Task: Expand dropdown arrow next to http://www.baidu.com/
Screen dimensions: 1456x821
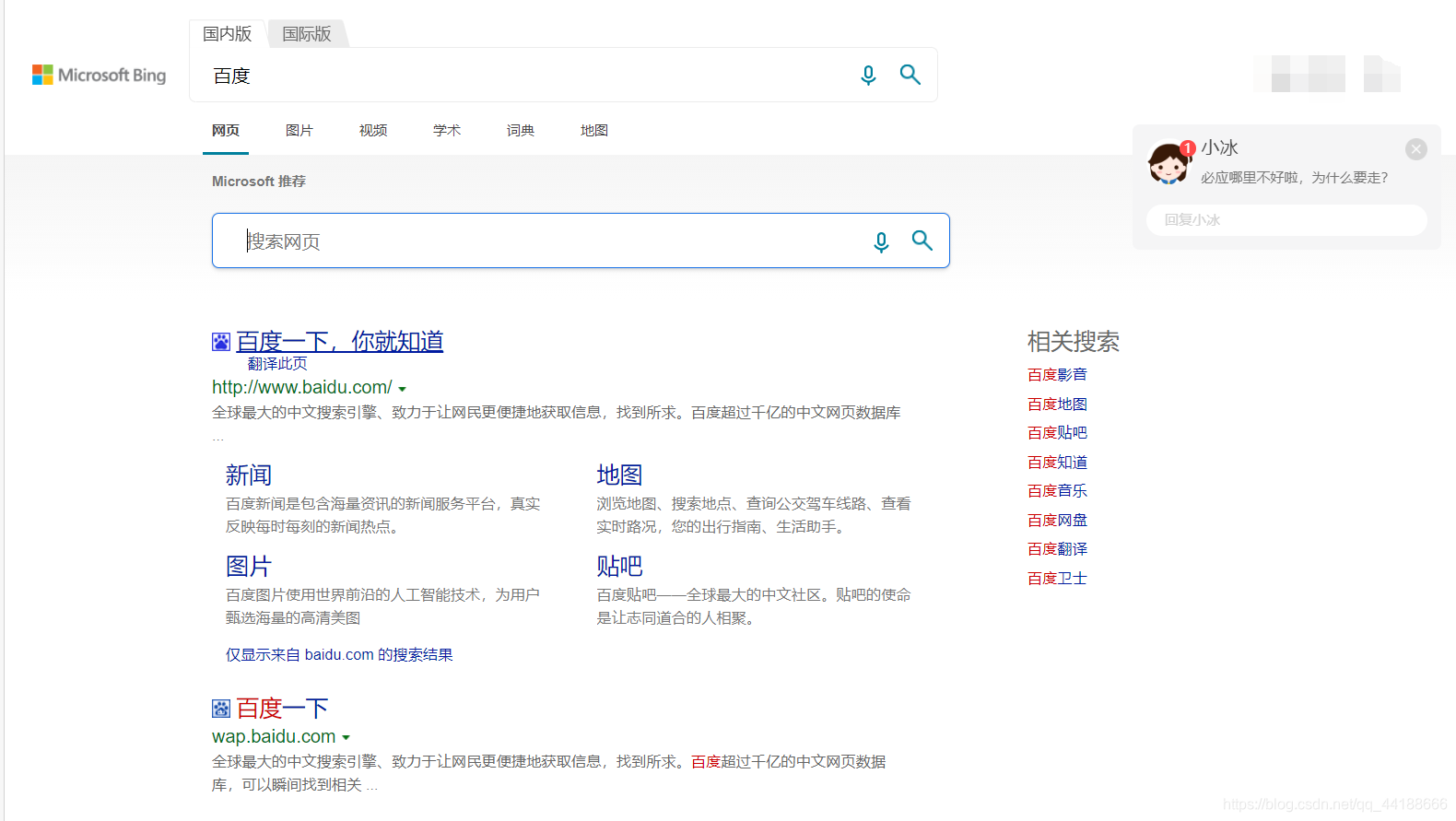Action: click(402, 389)
